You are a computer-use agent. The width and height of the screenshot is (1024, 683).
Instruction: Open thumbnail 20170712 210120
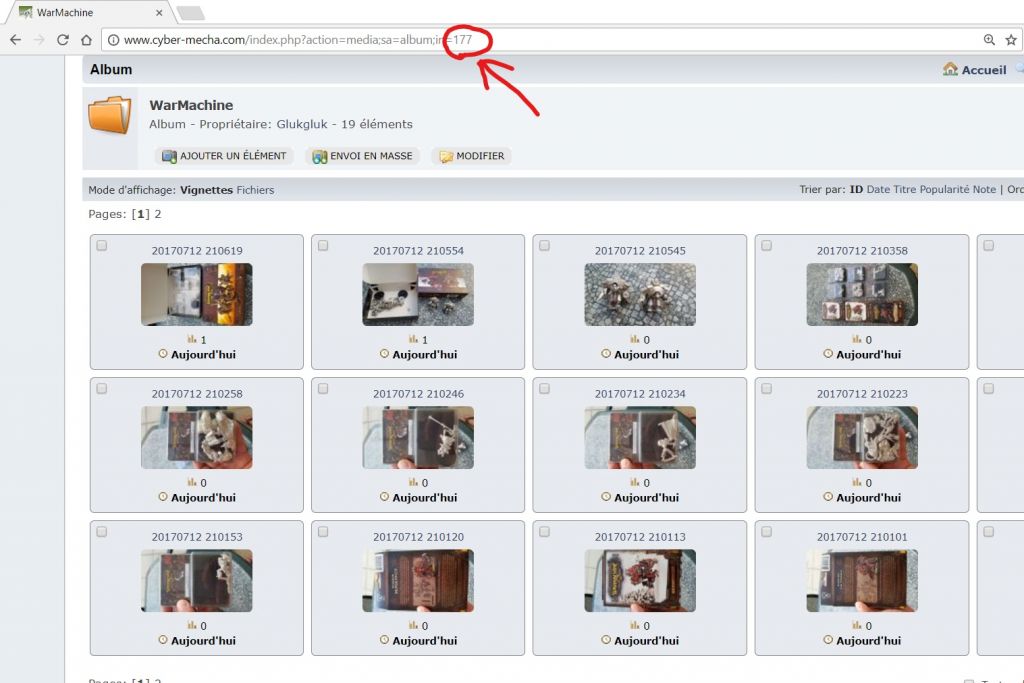click(x=418, y=580)
